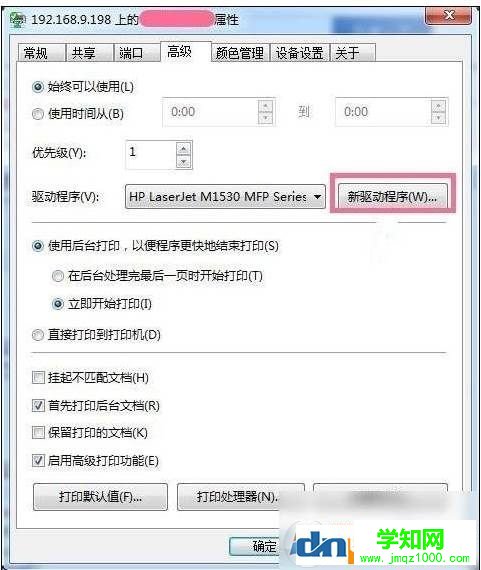Image resolution: width=481 pixels, height=570 pixels.
Task: Select 始终可以使用 radio option
Action: [38, 87]
